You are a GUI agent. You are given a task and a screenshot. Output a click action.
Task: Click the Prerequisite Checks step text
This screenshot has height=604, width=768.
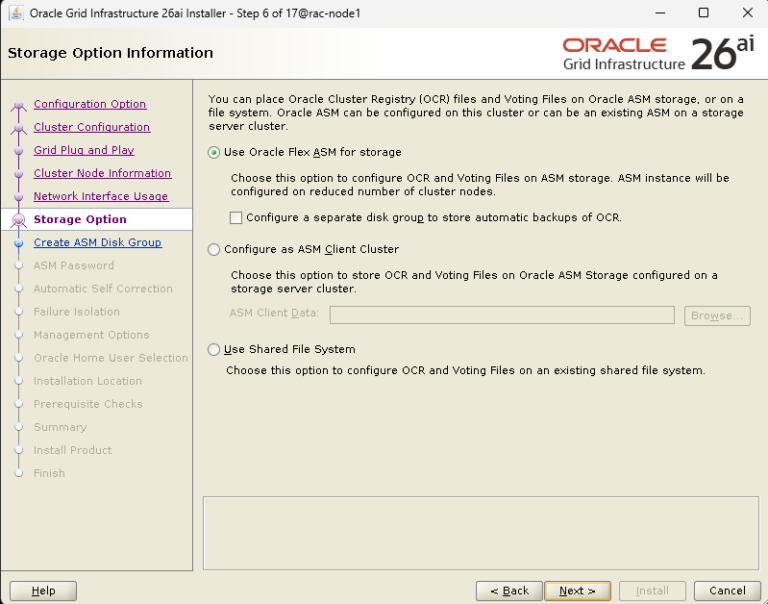click(x=88, y=404)
